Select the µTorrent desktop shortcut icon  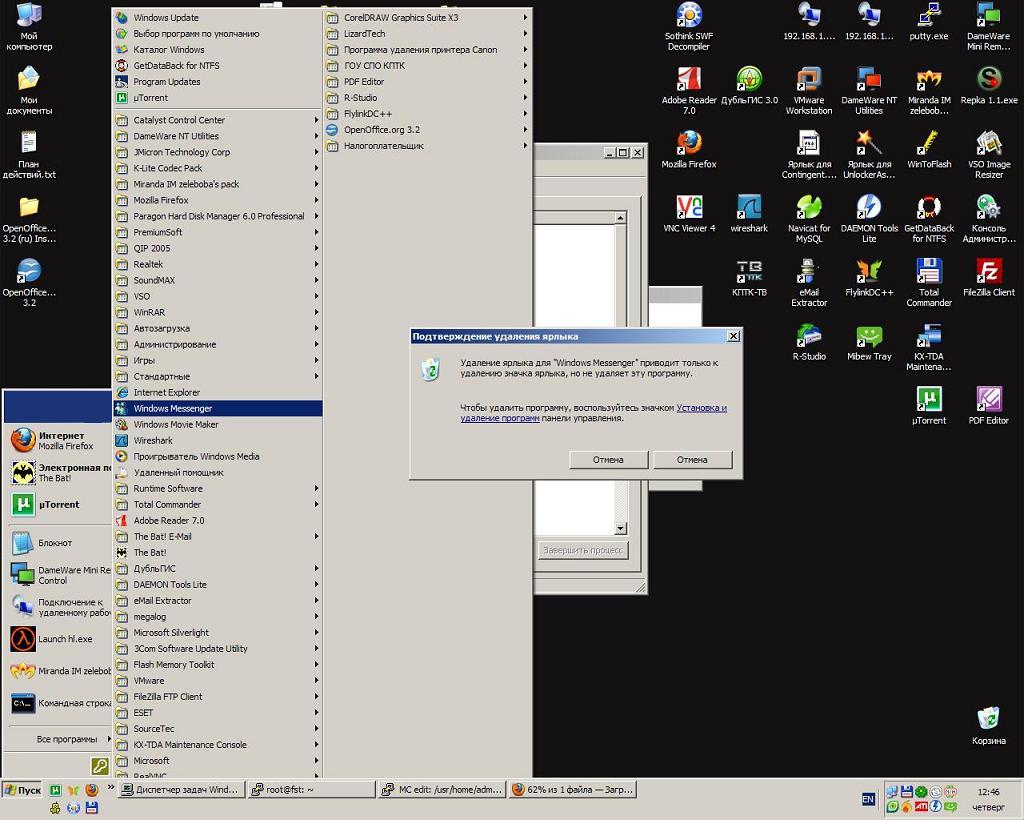[x=929, y=406]
